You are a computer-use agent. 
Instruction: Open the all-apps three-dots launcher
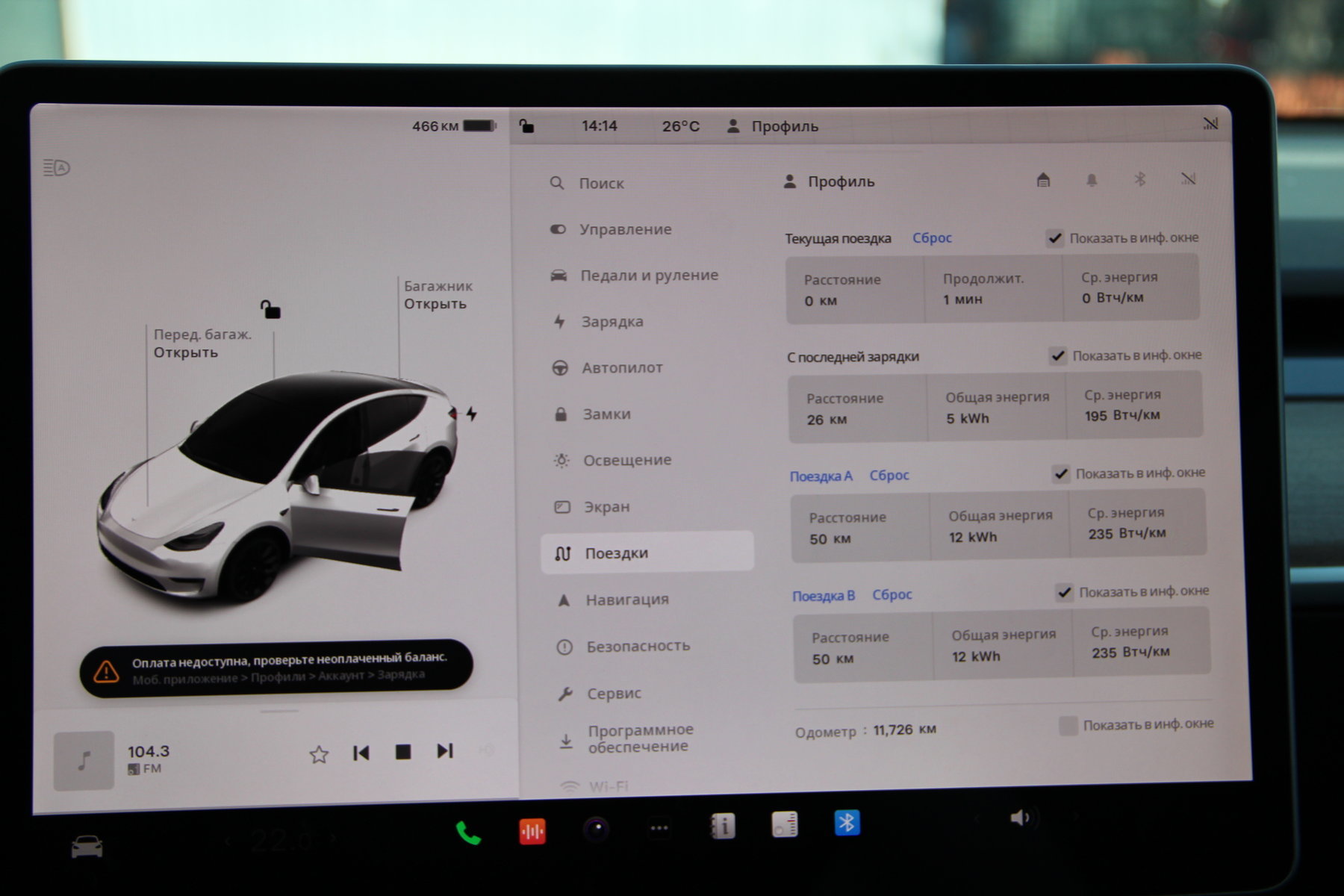(659, 827)
